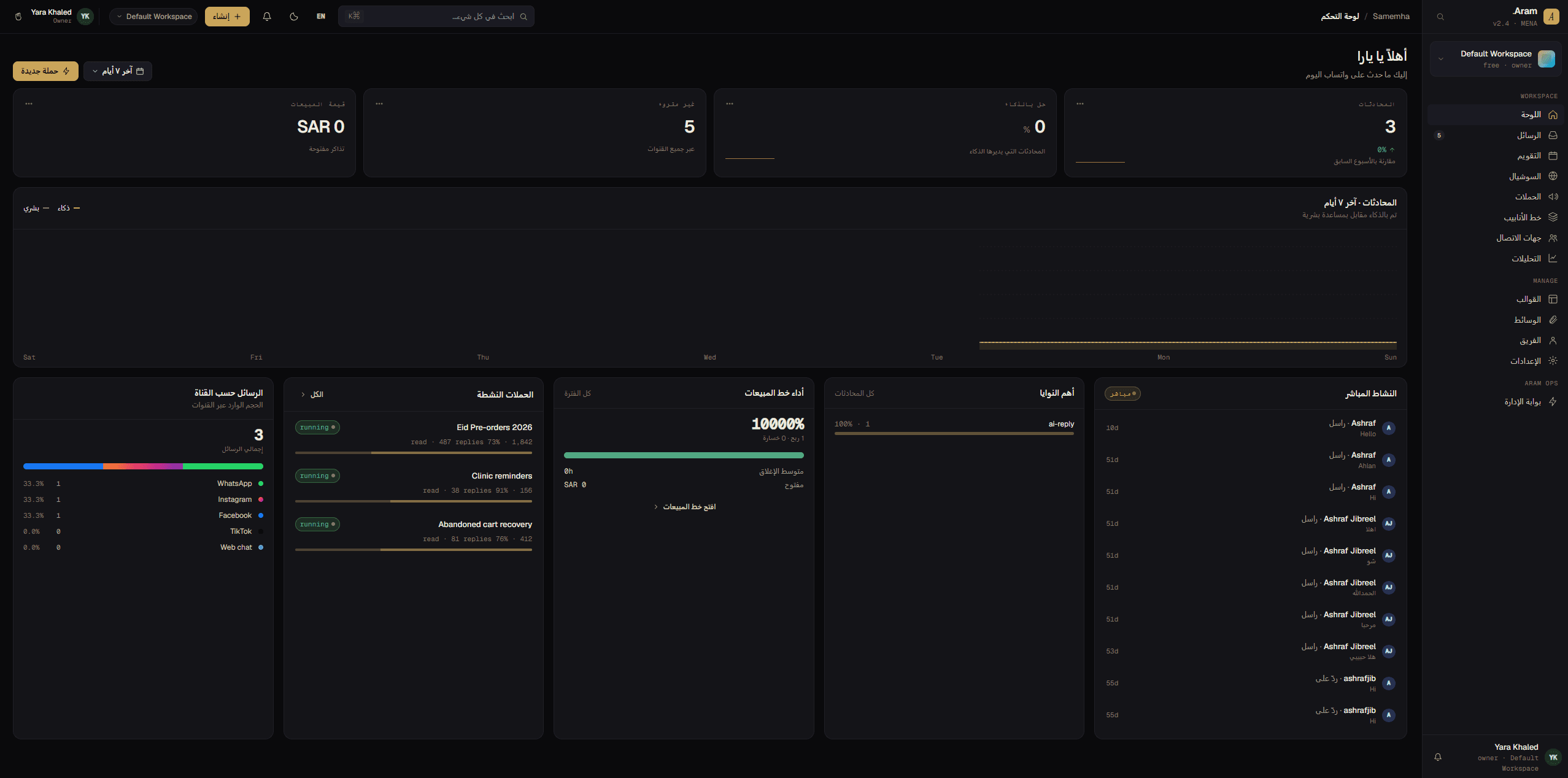The image size is (1568, 778).
Task: Open the sales pipeline link
Action: click(684, 507)
